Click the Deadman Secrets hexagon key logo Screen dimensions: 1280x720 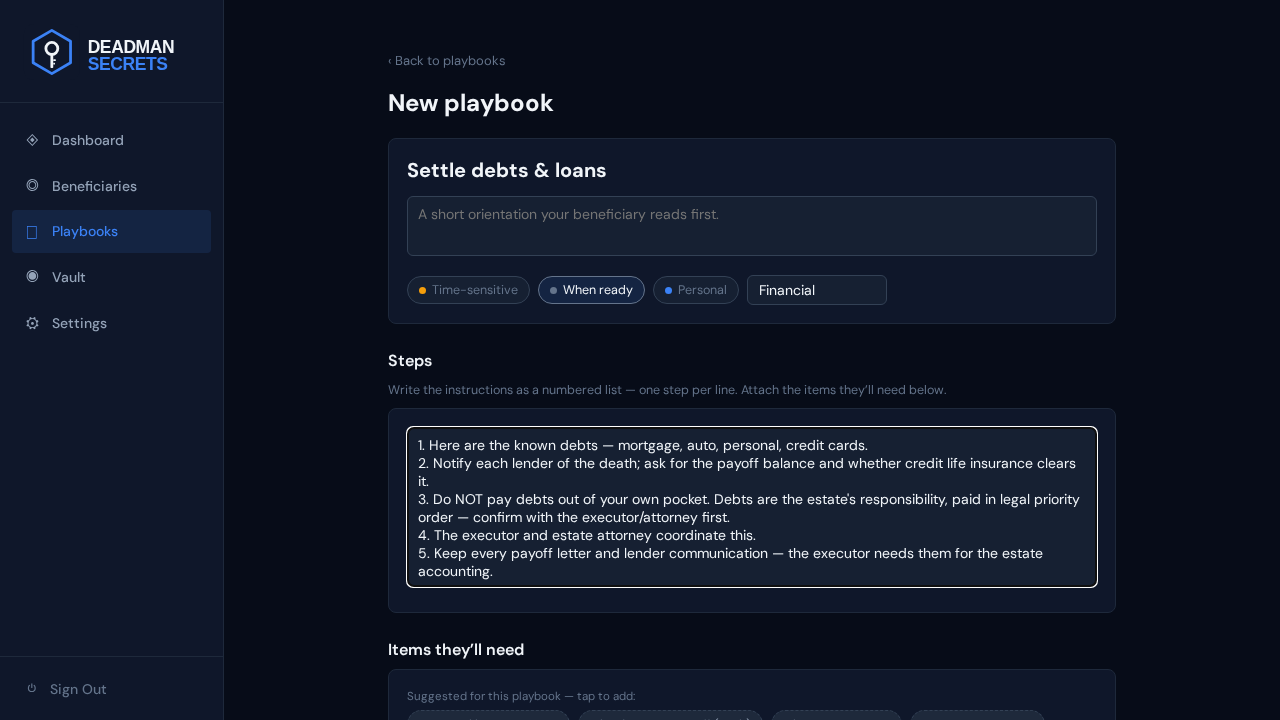pyautogui.click(x=52, y=52)
